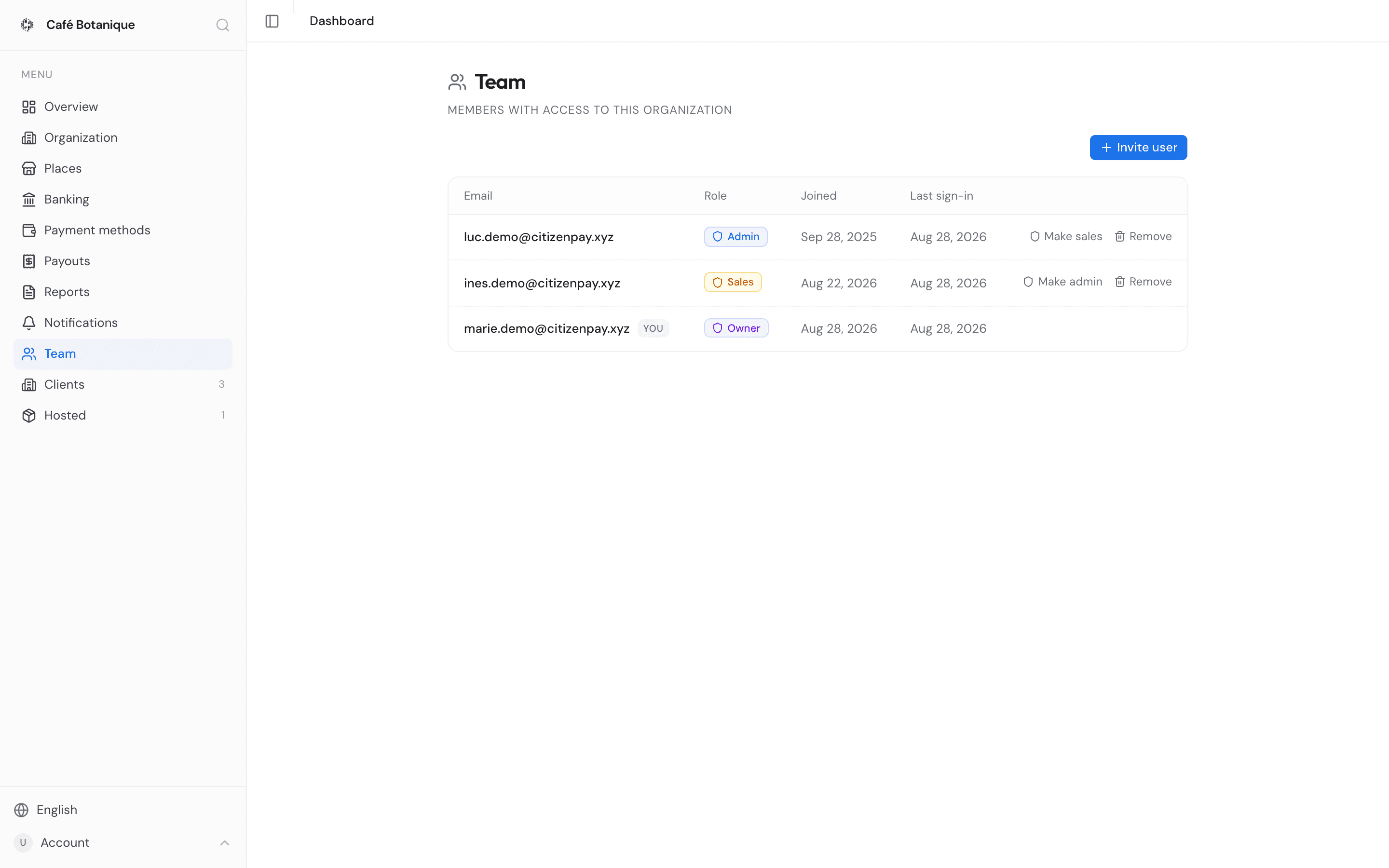Click the Owner role badge

pos(736,328)
